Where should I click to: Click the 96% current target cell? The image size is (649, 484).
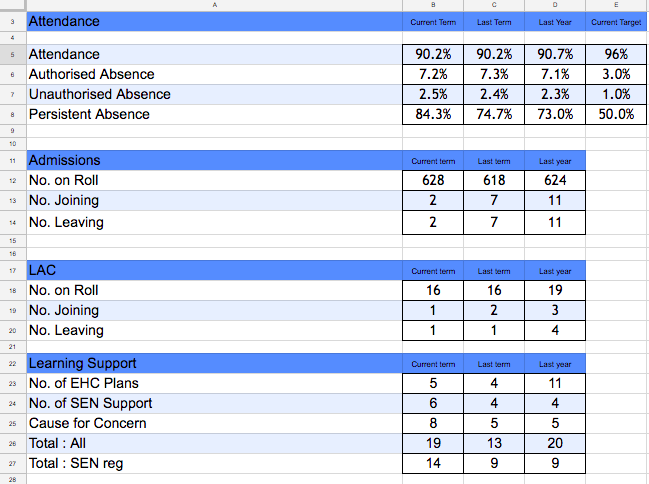pos(617,54)
